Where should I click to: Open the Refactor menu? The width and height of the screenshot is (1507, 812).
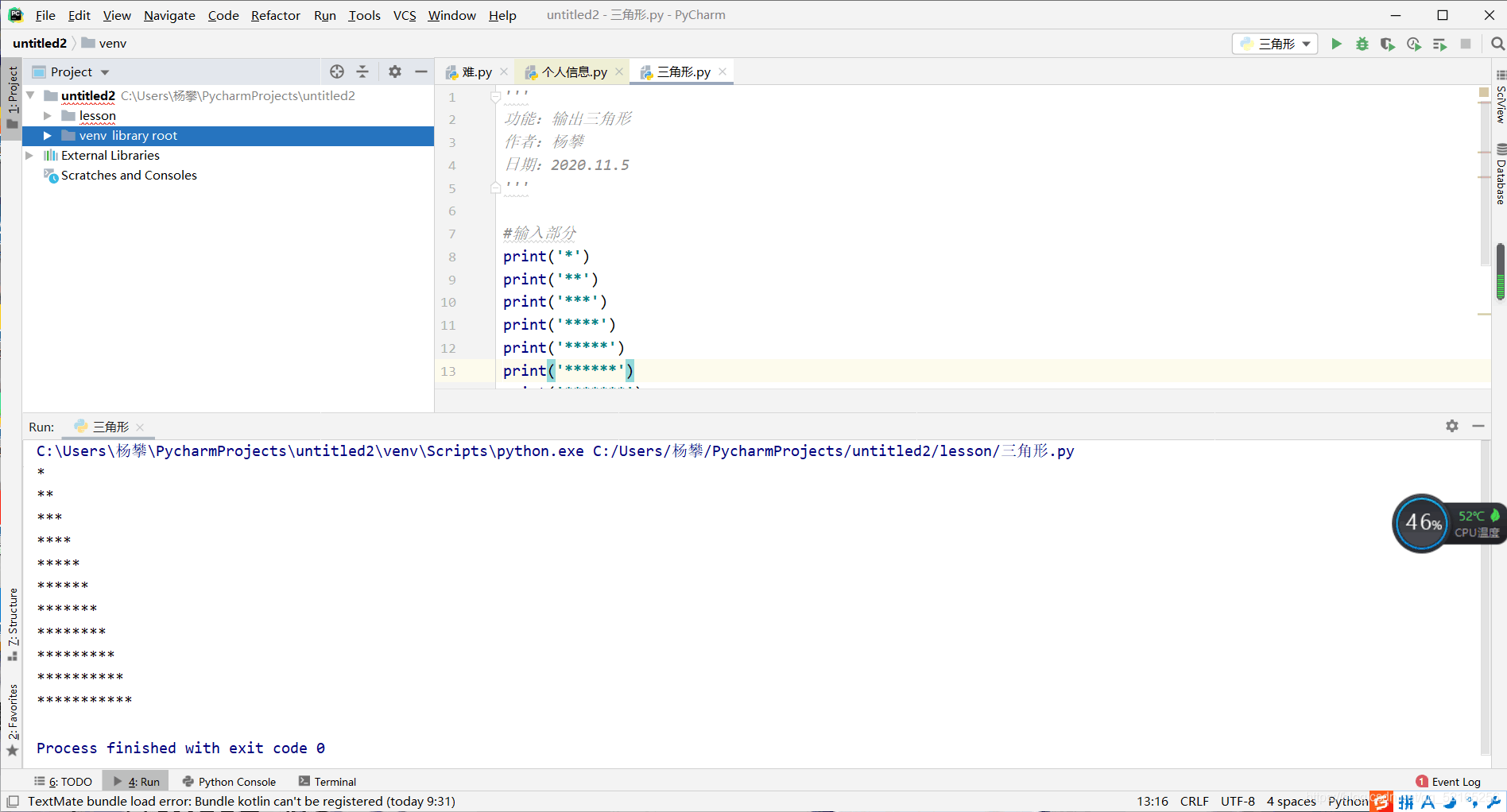pyautogui.click(x=275, y=15)
